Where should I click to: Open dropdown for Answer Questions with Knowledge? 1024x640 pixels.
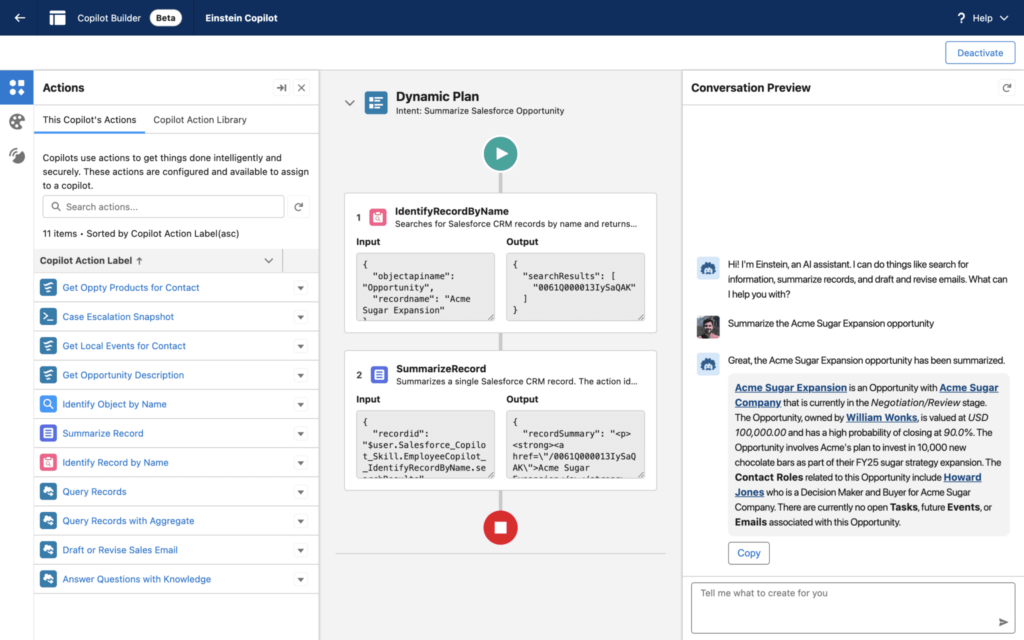[300, 579]
